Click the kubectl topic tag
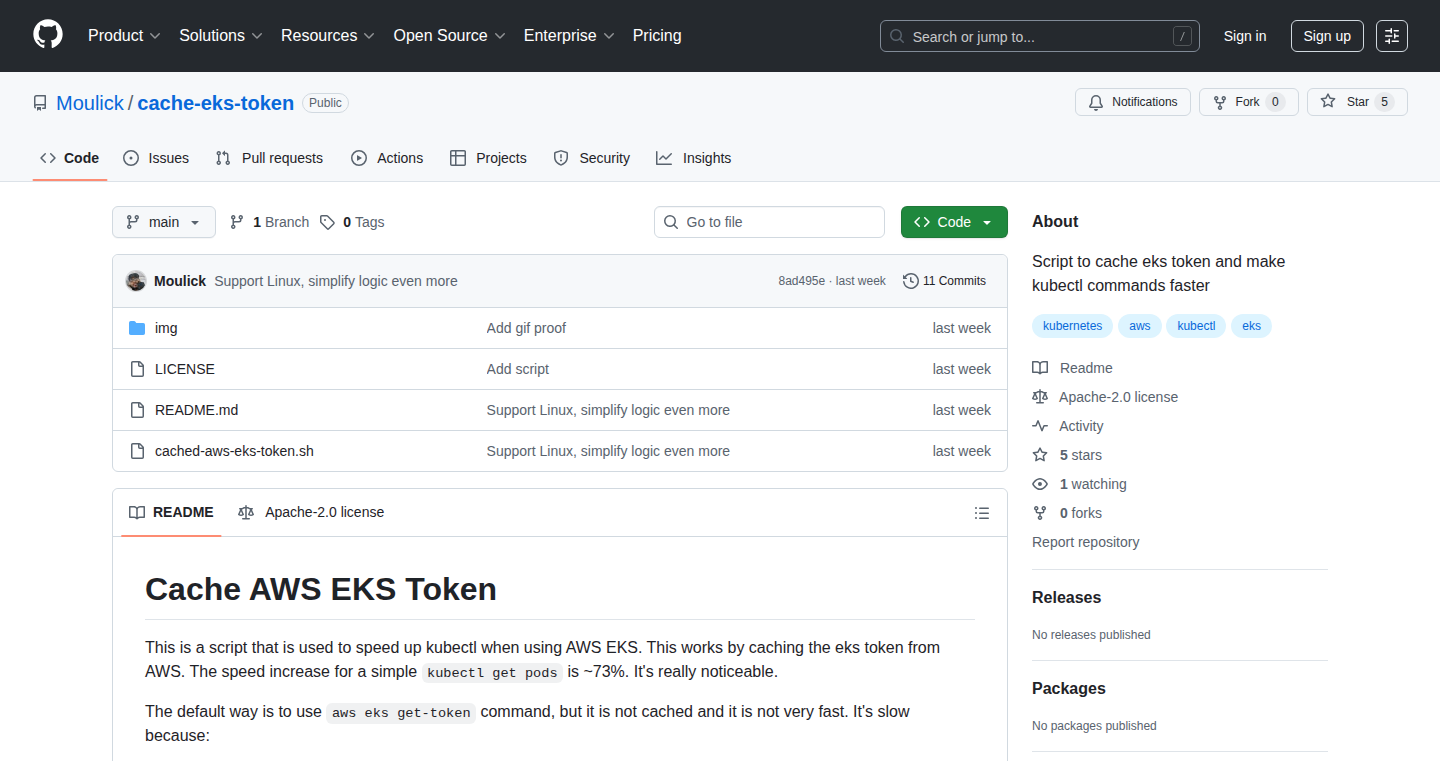The width and height of the screenshot is (1440, 761). 1196,326
